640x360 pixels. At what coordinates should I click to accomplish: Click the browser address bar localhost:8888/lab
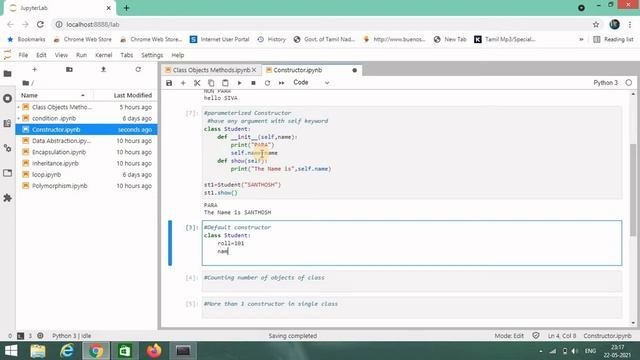(x=322, y=24)
